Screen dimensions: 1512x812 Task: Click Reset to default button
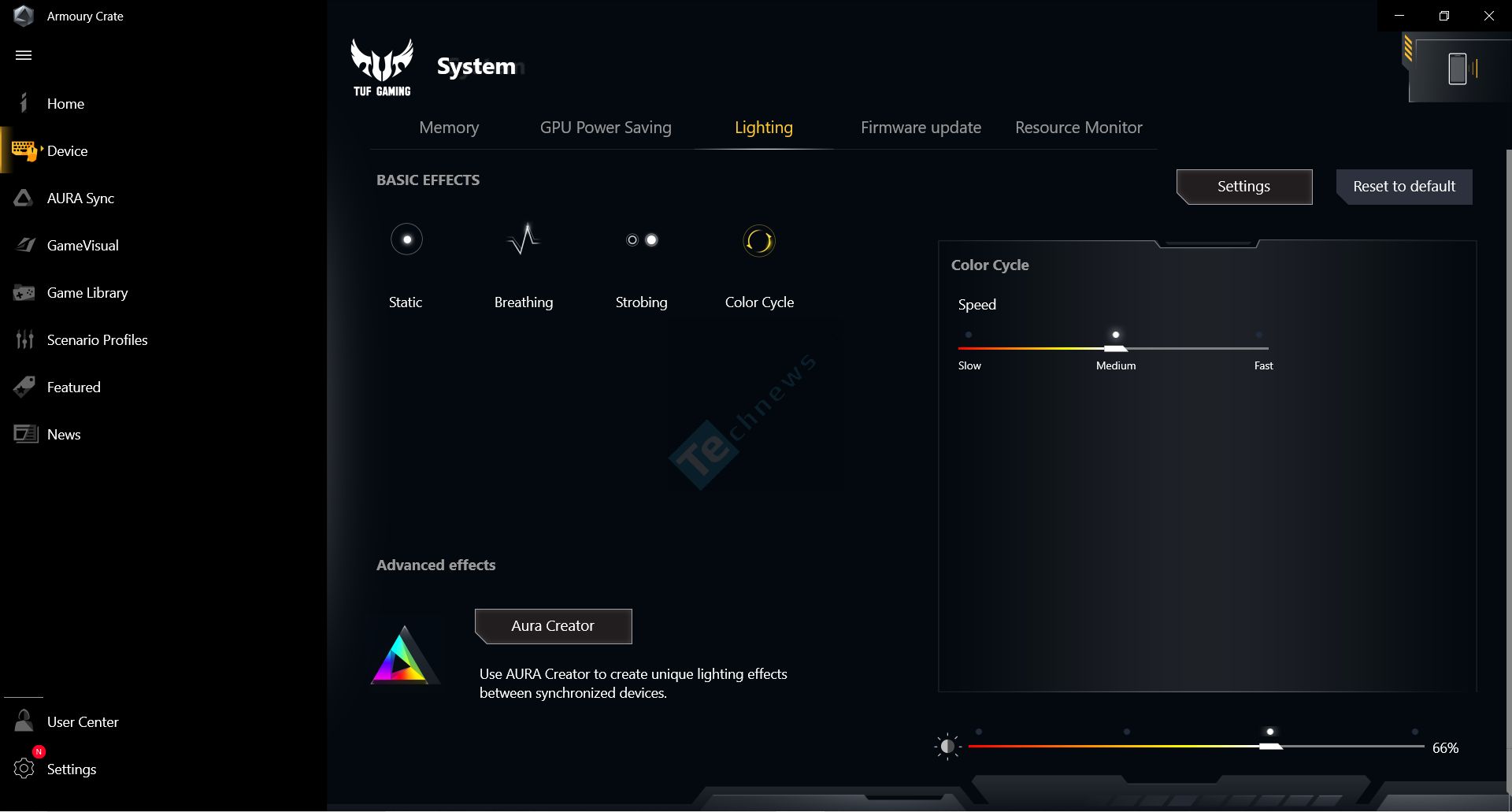pyautogui.click(x=1404, y=187)
